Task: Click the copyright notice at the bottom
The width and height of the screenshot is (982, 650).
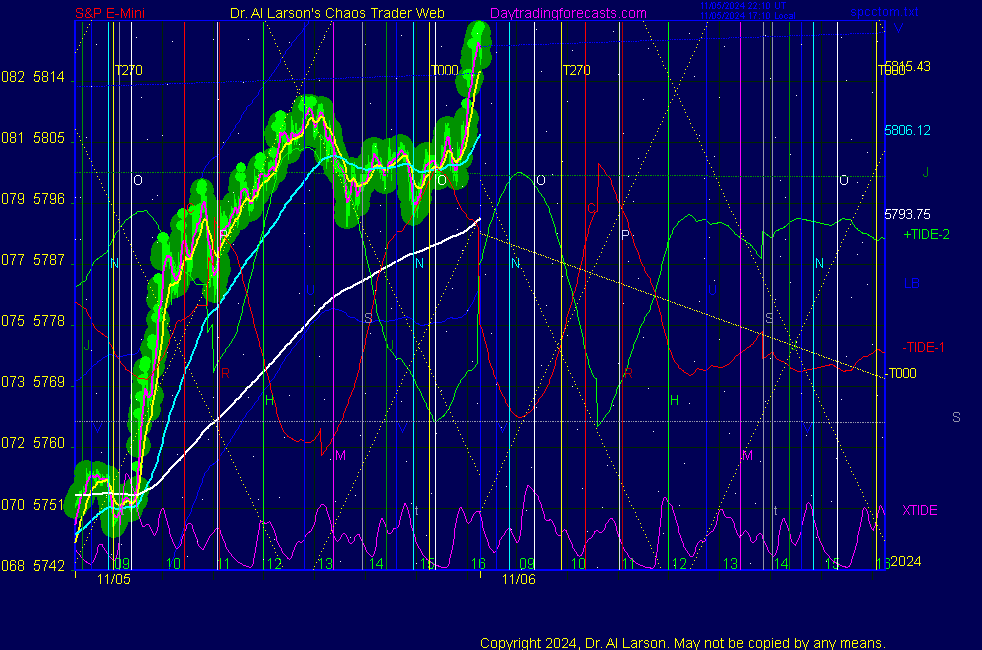Action: pyautogui.click(x=682, y=643)
